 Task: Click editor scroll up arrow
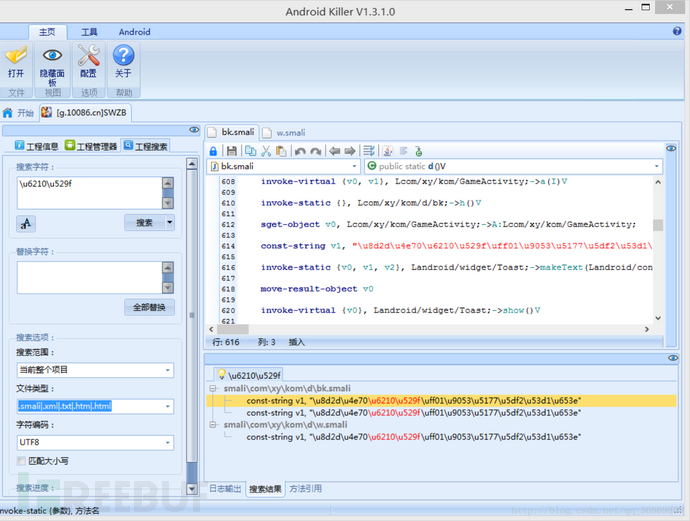pyautogui.click(x=658, y=182)
